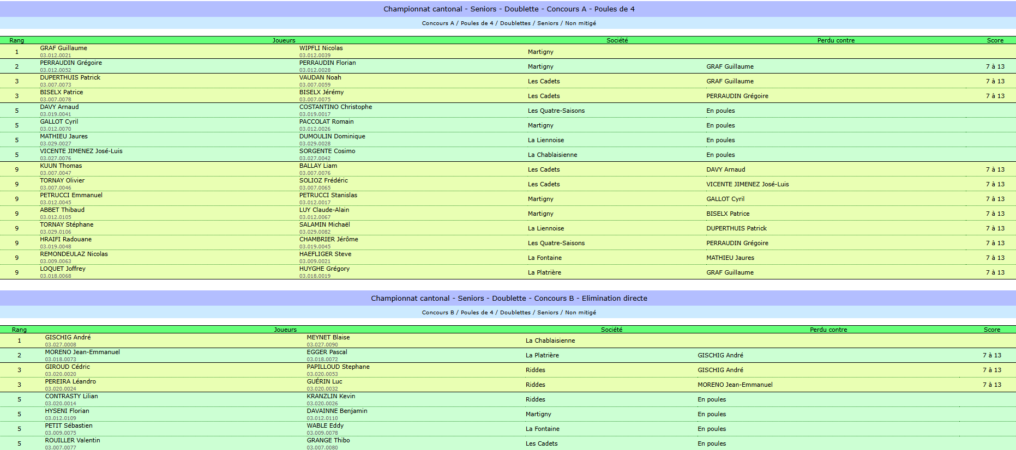Select player PEREIRA Léandro

71,382
